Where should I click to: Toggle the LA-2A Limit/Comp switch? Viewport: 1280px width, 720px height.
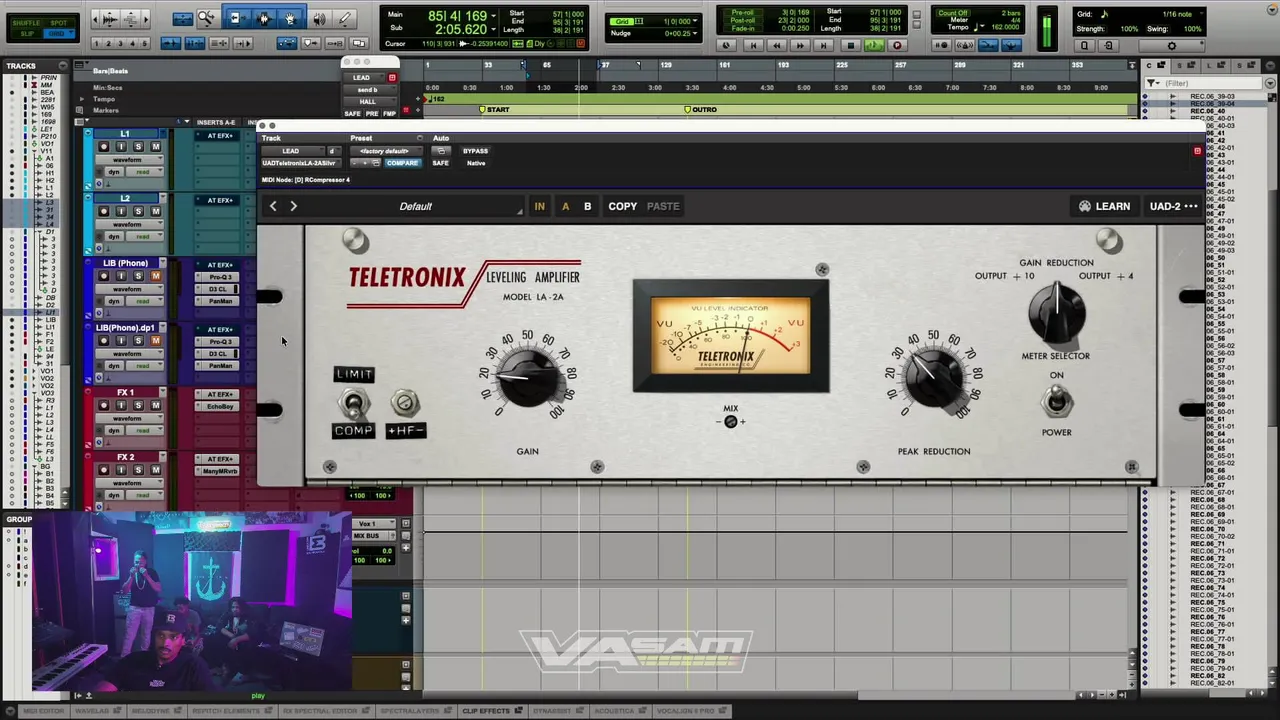354,403
